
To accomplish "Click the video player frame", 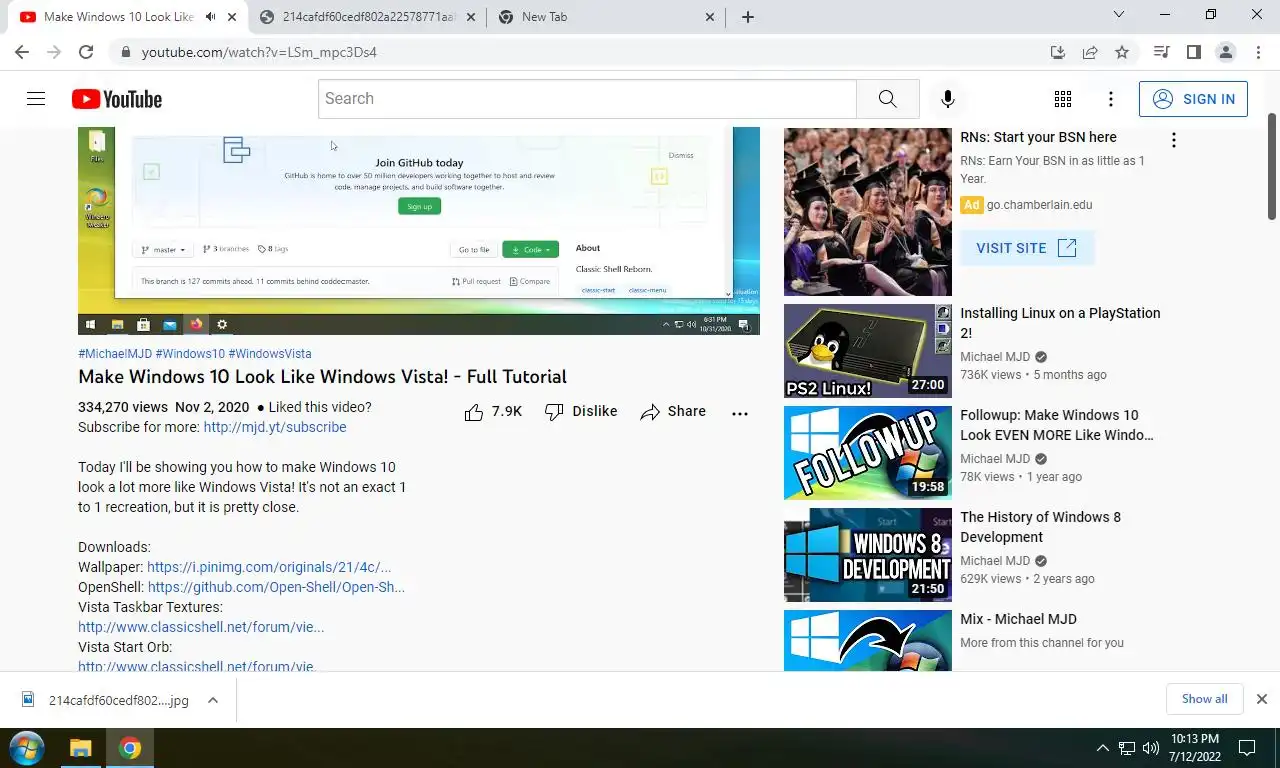I will pos(419,230).
